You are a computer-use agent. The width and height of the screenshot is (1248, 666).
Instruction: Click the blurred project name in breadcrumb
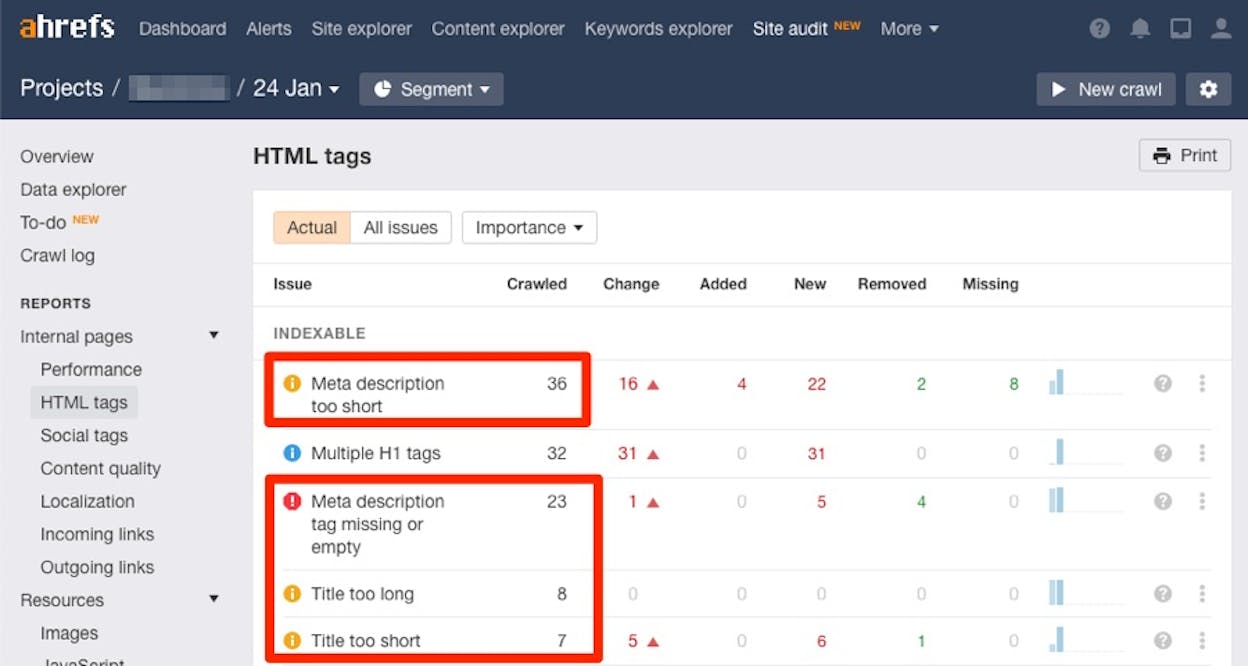pos(179,88)
